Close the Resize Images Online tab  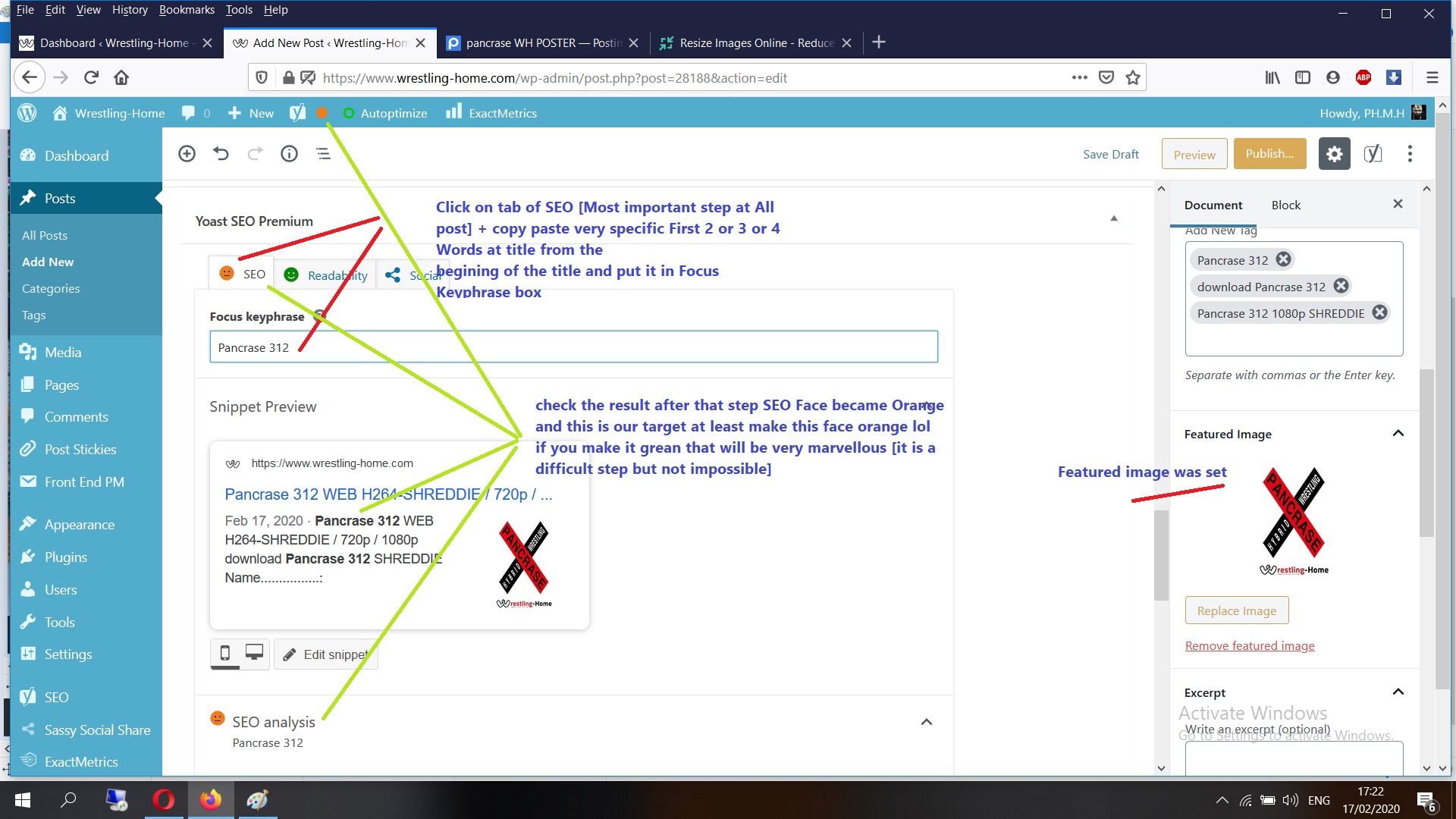(x=847, y=43)
